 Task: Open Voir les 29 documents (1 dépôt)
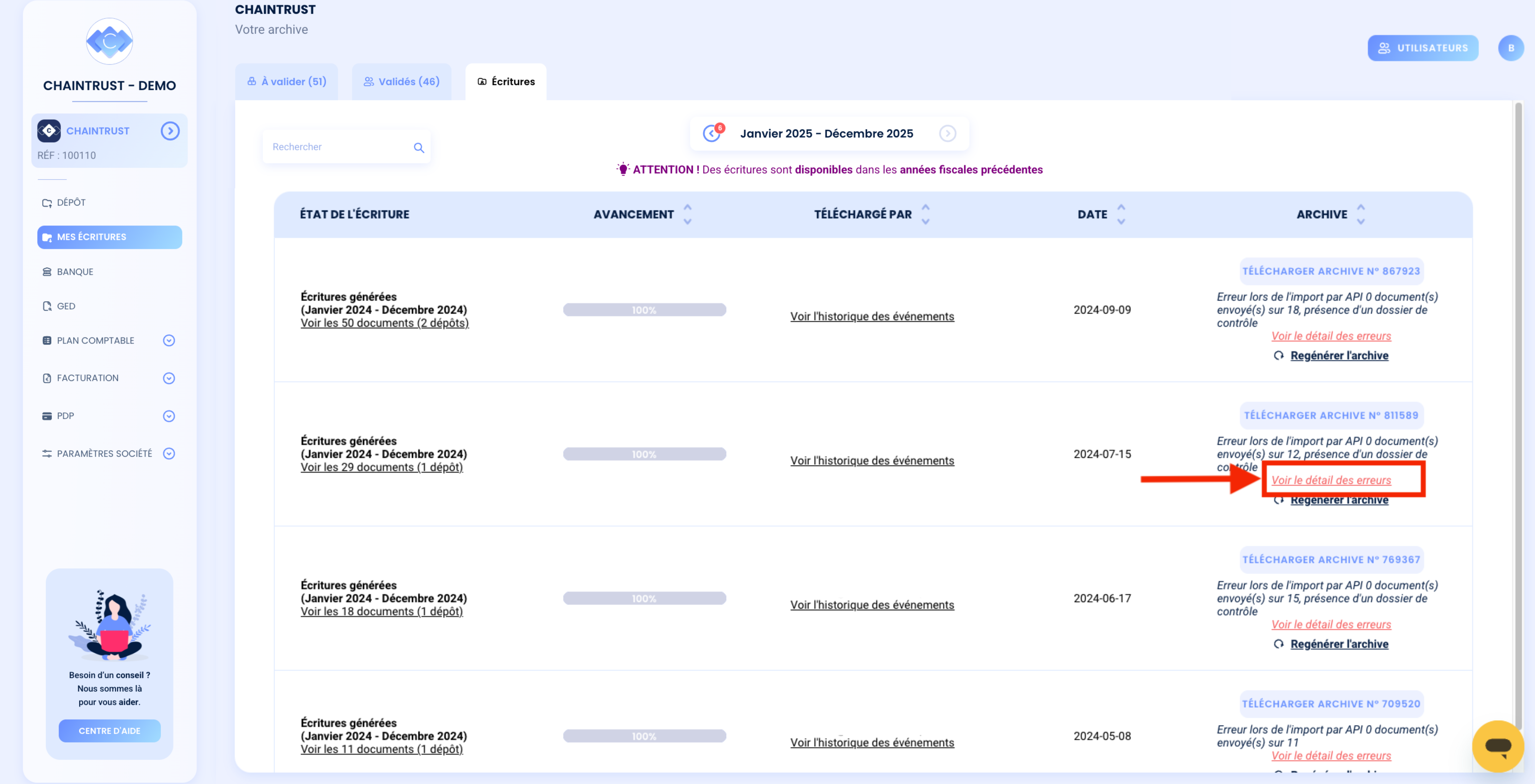(x=381, y=467)
